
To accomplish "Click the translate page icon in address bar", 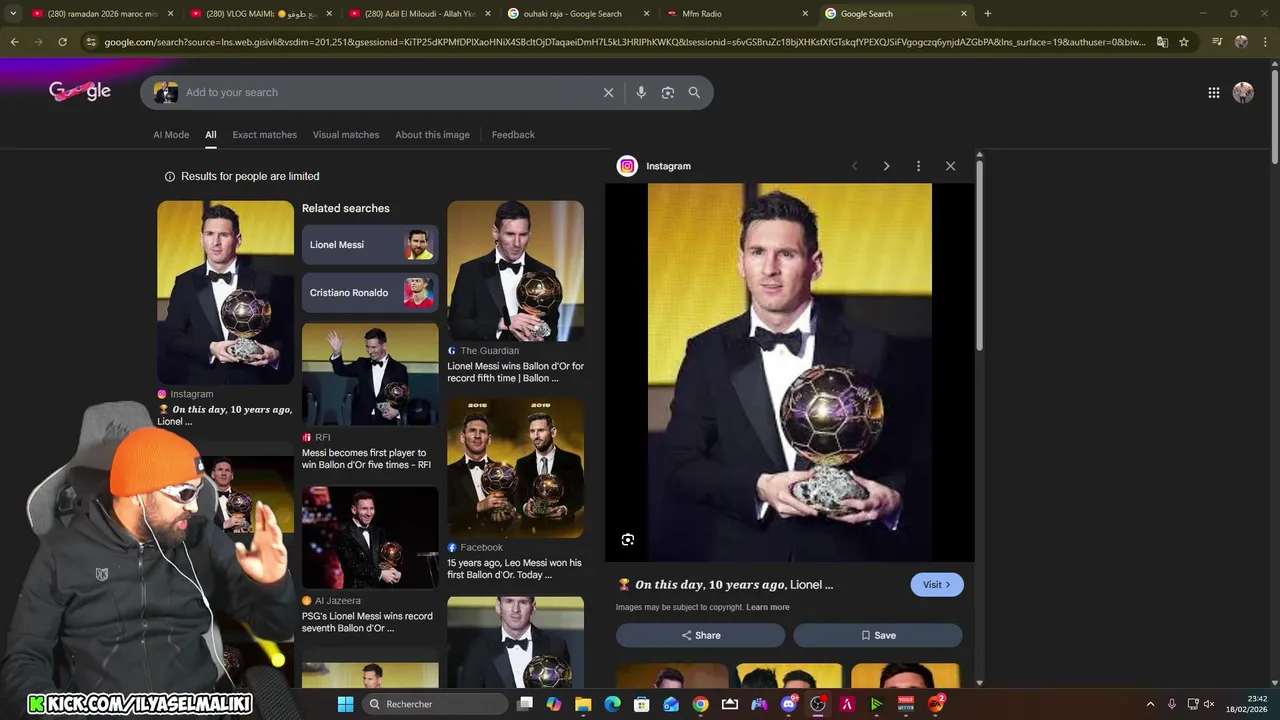I will (x=1162, y=42).
